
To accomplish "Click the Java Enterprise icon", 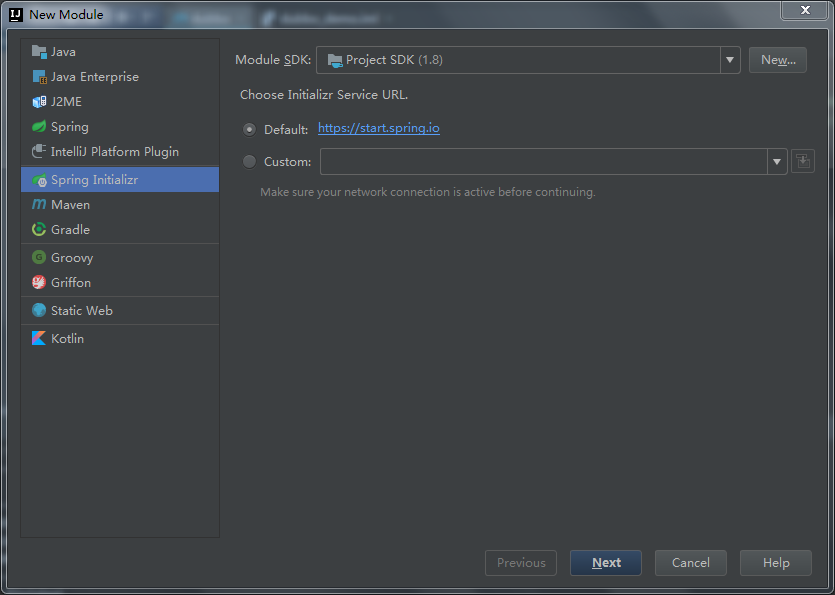I will 39,77.
